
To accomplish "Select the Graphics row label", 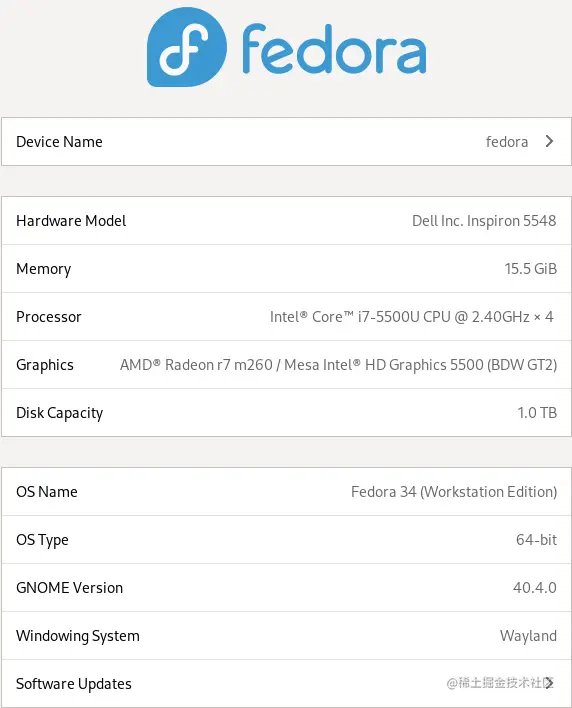I will 45,365.
